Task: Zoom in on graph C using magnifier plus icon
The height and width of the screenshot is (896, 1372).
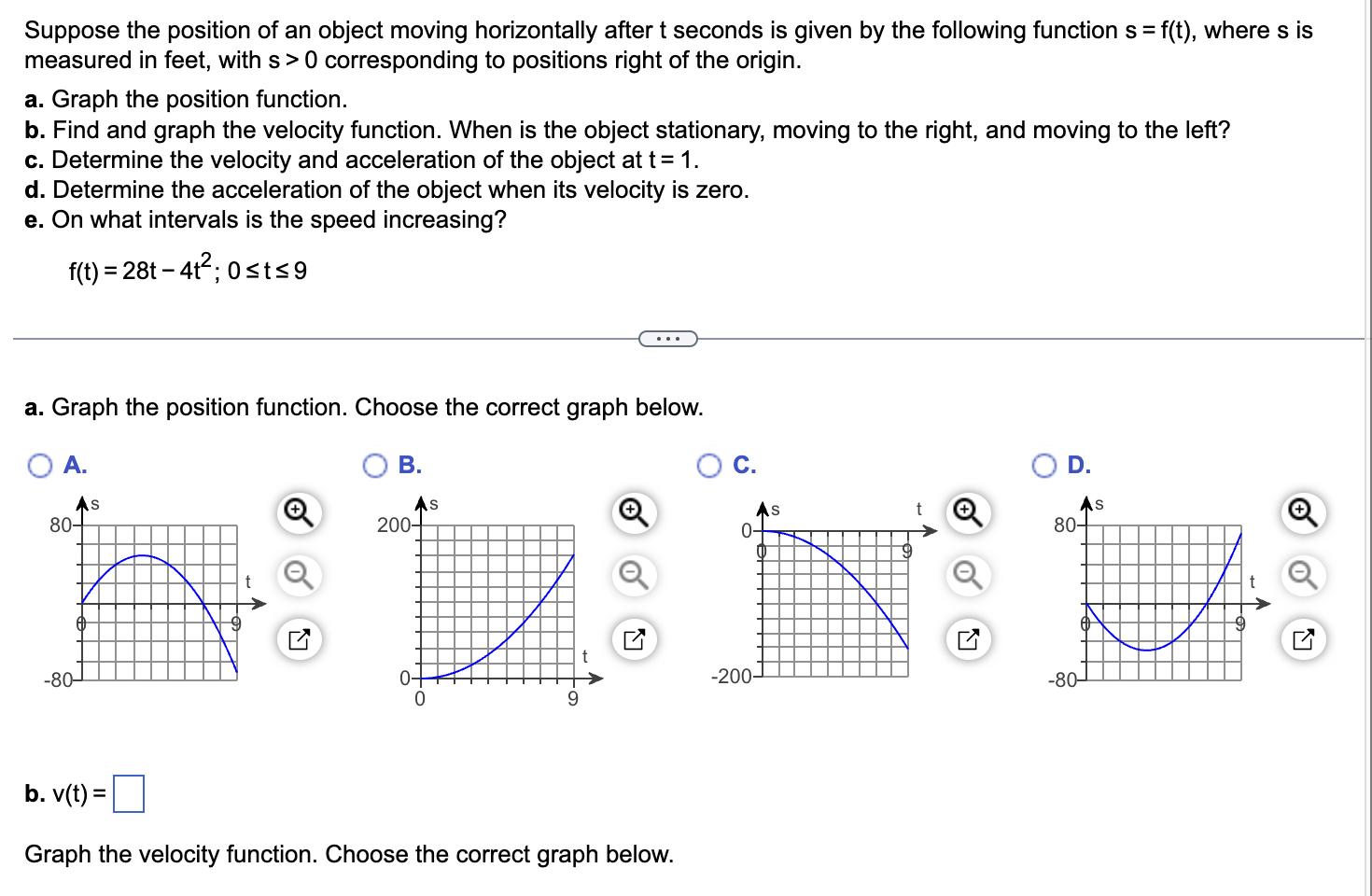Action: tap(966, 511)
